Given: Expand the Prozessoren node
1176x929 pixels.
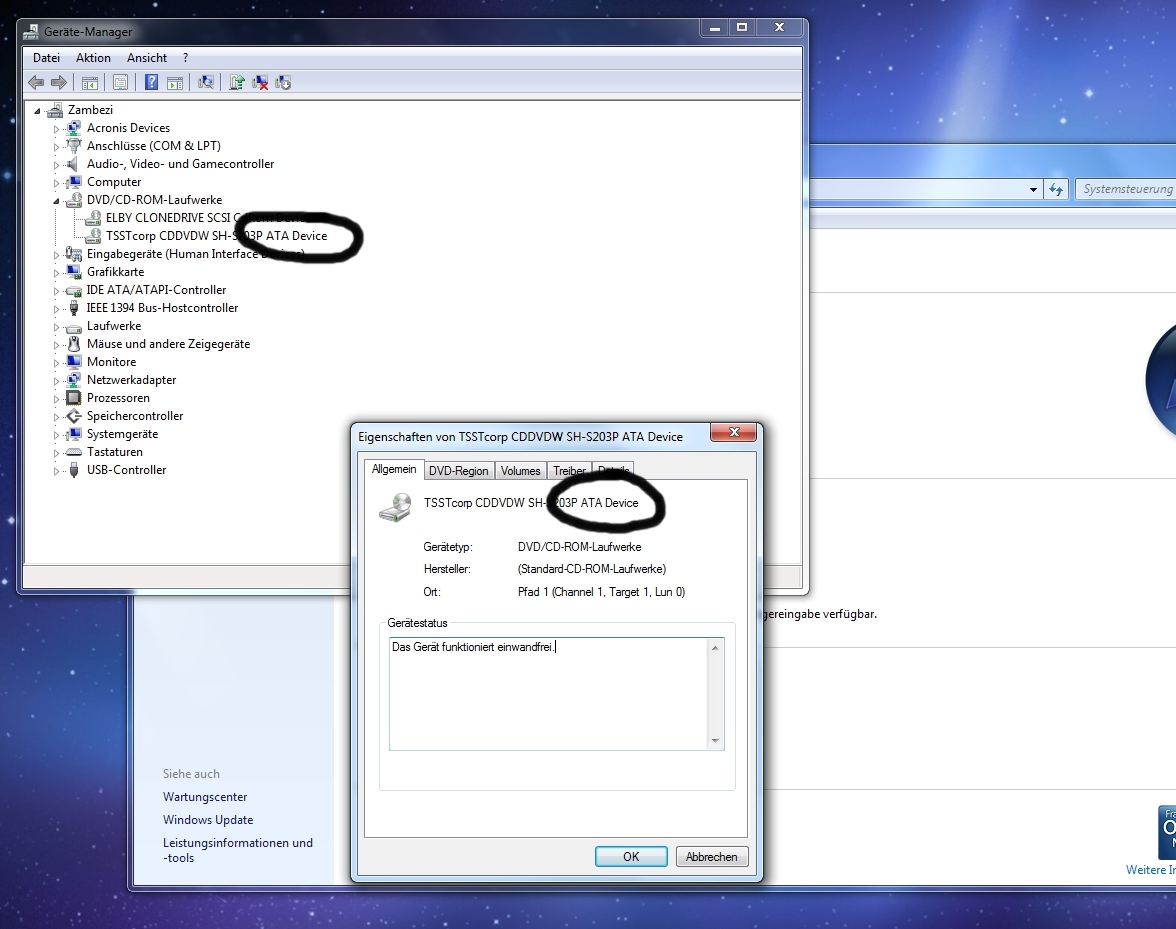Looking at the screenshot, I should (x=56, y=399).
